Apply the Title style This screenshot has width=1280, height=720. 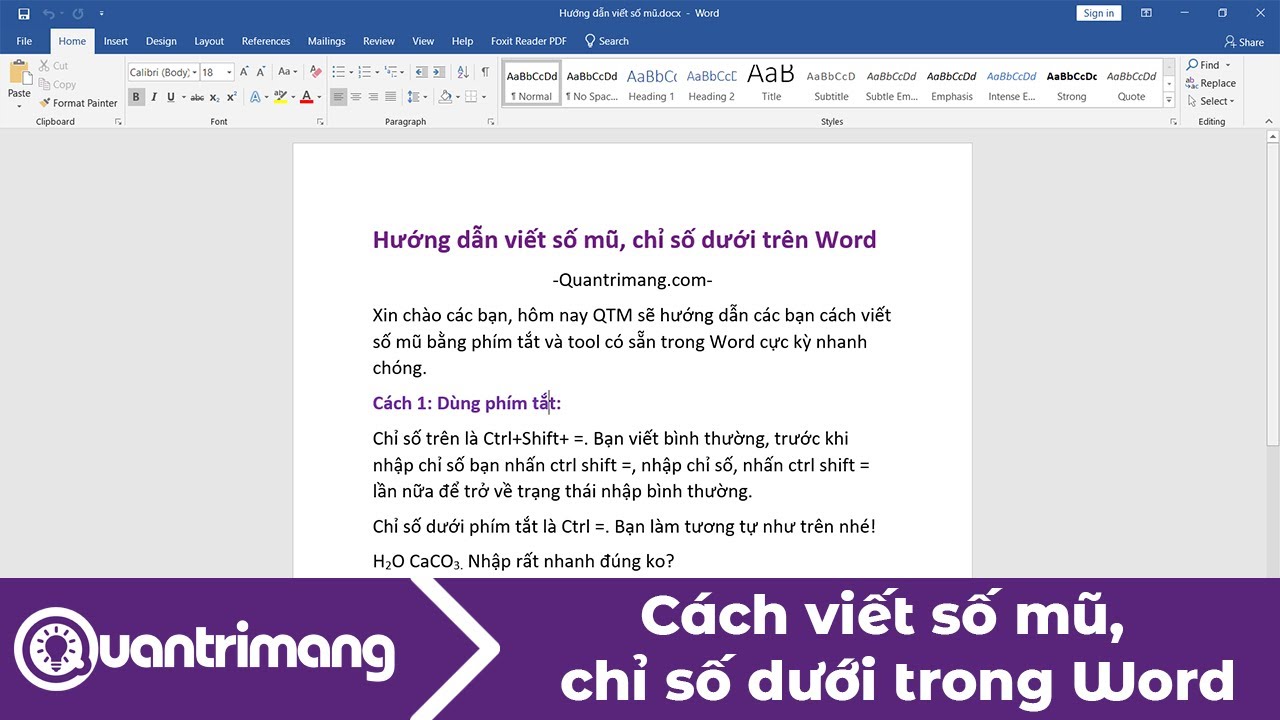(x=771, y=83)
